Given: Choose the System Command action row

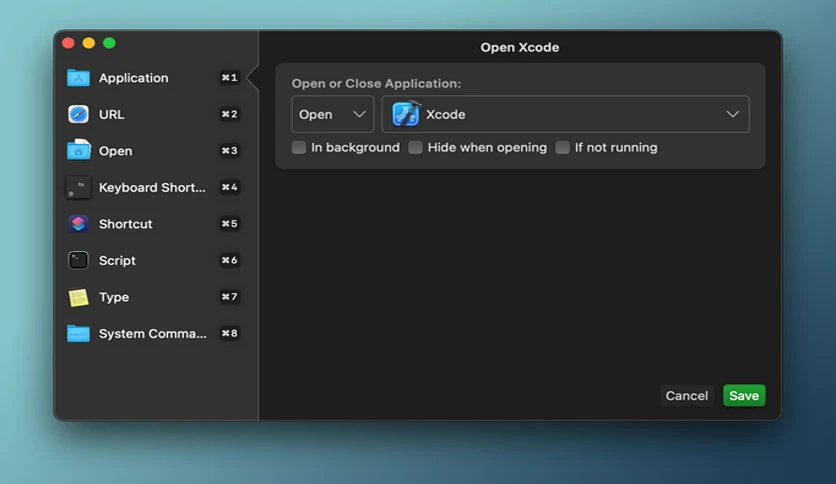Looking at the screenshot, I should pyautogui.click(x=155, y=333).
